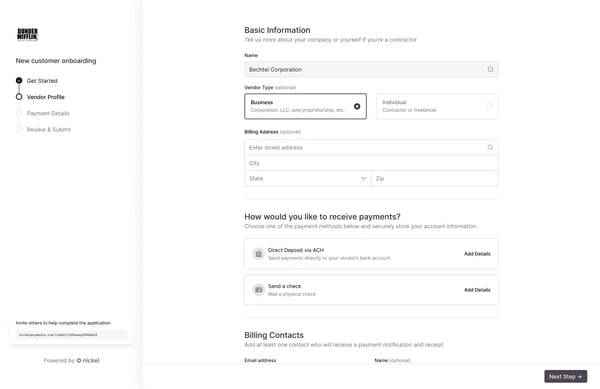Click the City input field
The image size is (600, 389).
[x=371, y=163]
